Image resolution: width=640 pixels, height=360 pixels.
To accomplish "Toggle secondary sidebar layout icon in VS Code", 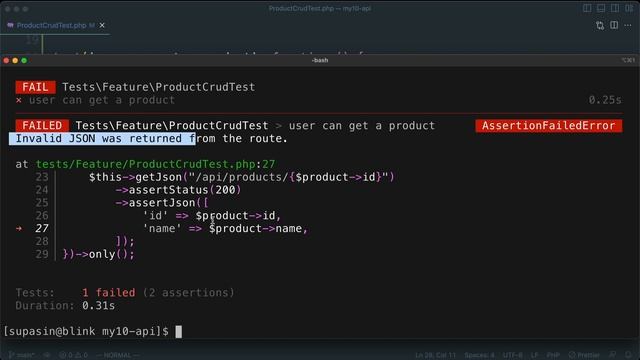I will (x=615, y=8).
